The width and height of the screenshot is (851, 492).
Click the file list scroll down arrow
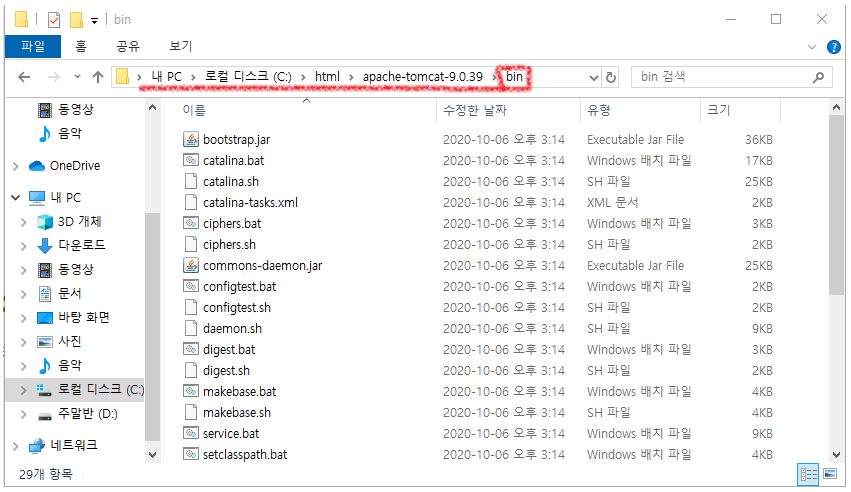[836, 455]
